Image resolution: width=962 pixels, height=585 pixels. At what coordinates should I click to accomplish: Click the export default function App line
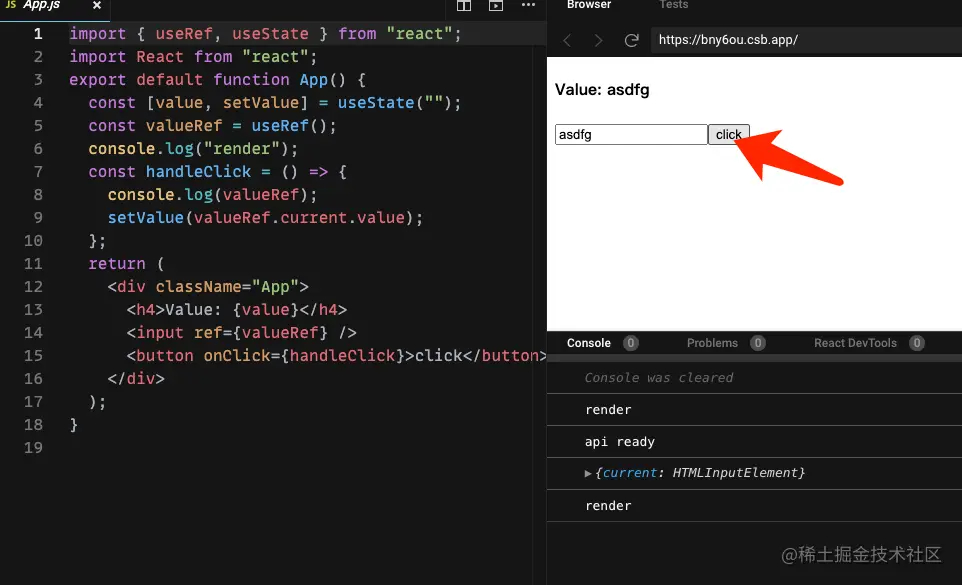point(217,80)
